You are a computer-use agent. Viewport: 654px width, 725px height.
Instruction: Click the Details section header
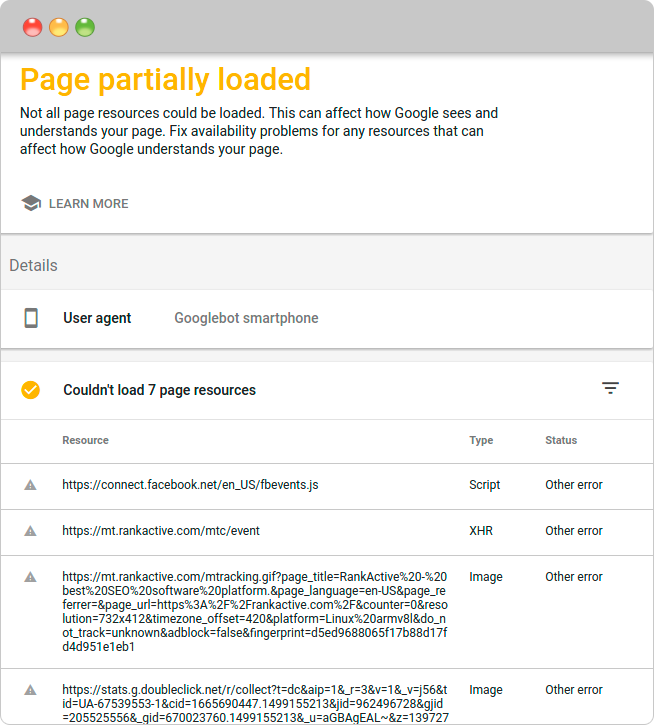pyautogui.click(x=33, y=265)
